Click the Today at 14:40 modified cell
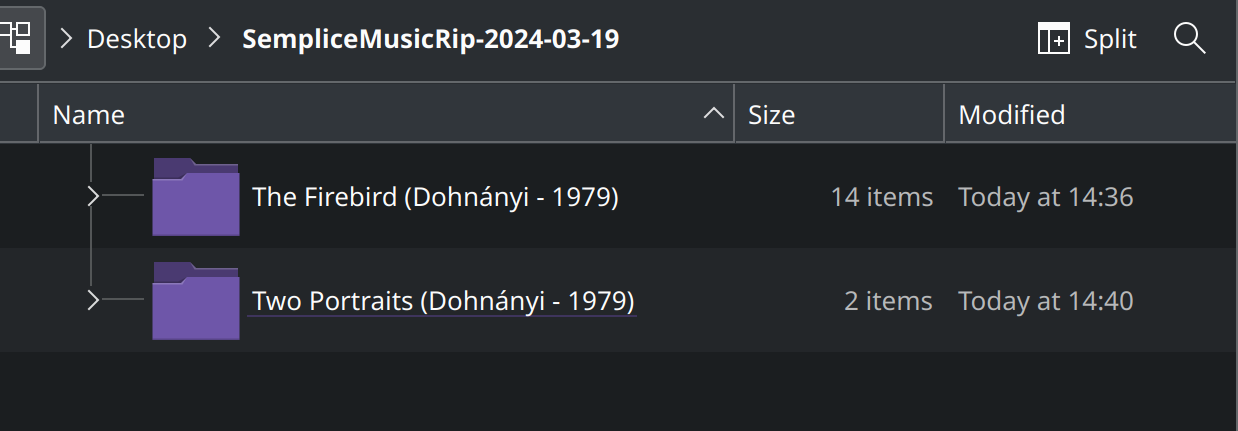This screenshot has width=1238, height=431. tap(1045, 301)
